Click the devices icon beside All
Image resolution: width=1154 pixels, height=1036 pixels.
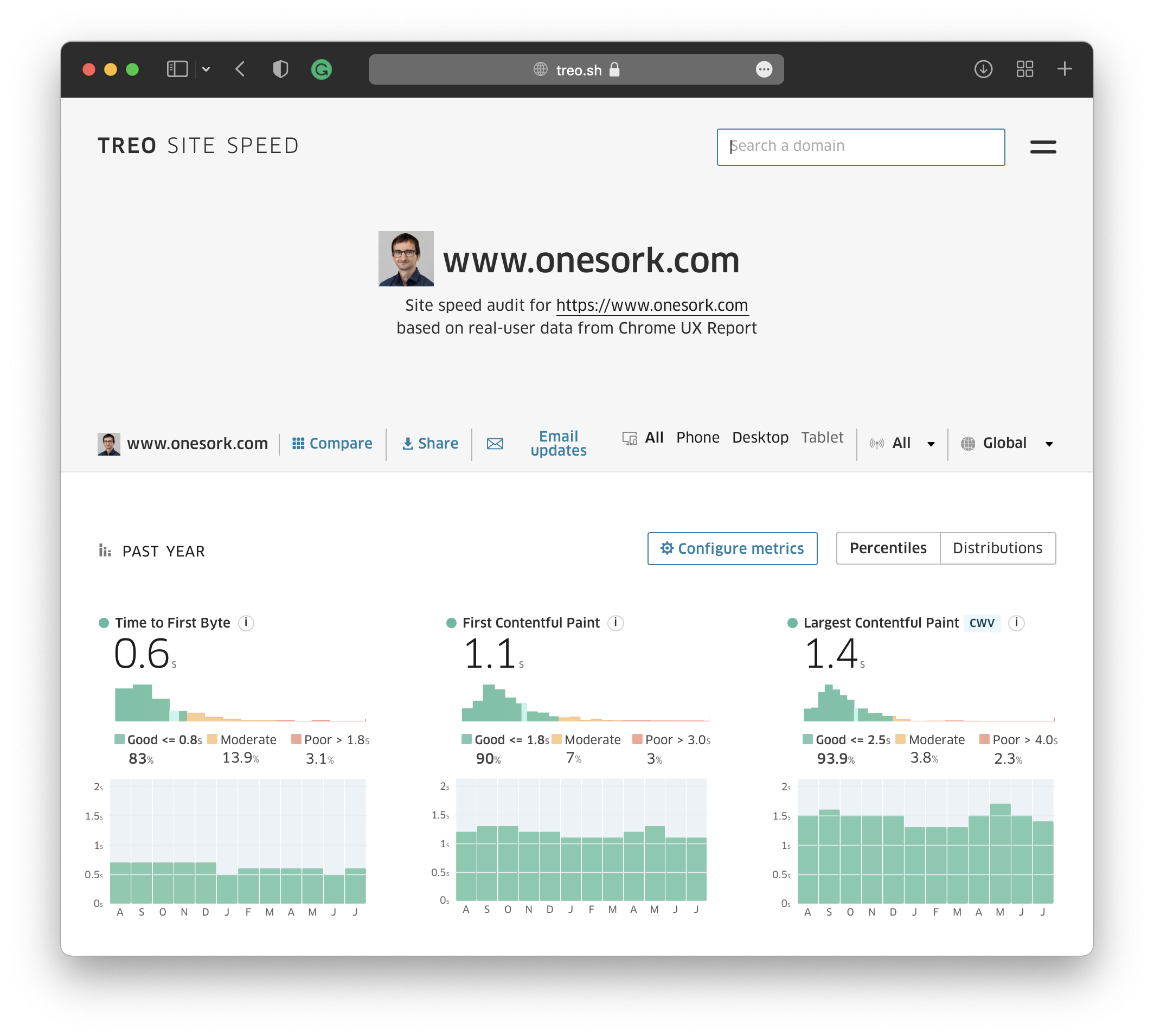pyautogui.click(x=630, y=438)
